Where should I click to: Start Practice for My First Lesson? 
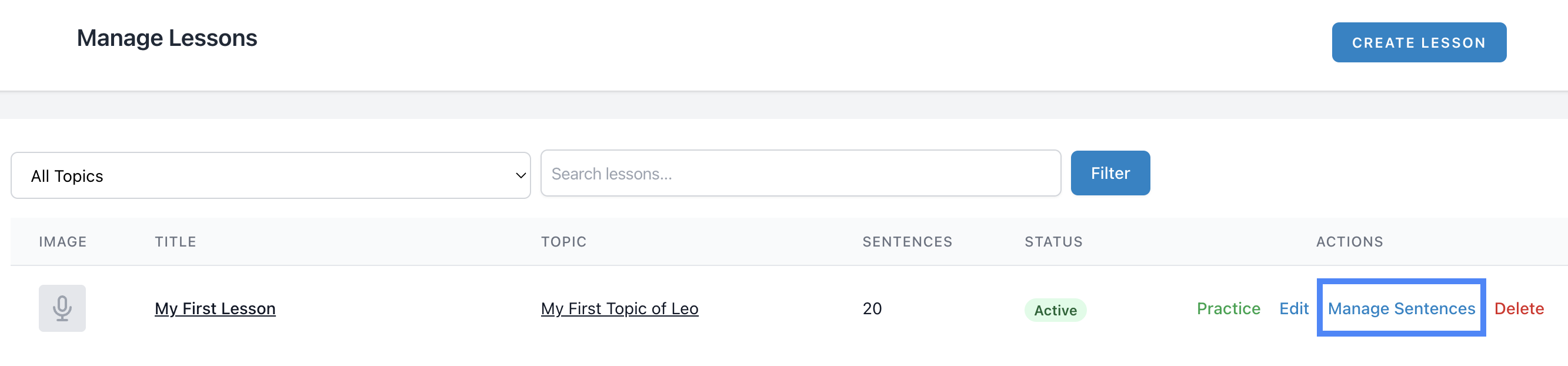pos(1227,309)
